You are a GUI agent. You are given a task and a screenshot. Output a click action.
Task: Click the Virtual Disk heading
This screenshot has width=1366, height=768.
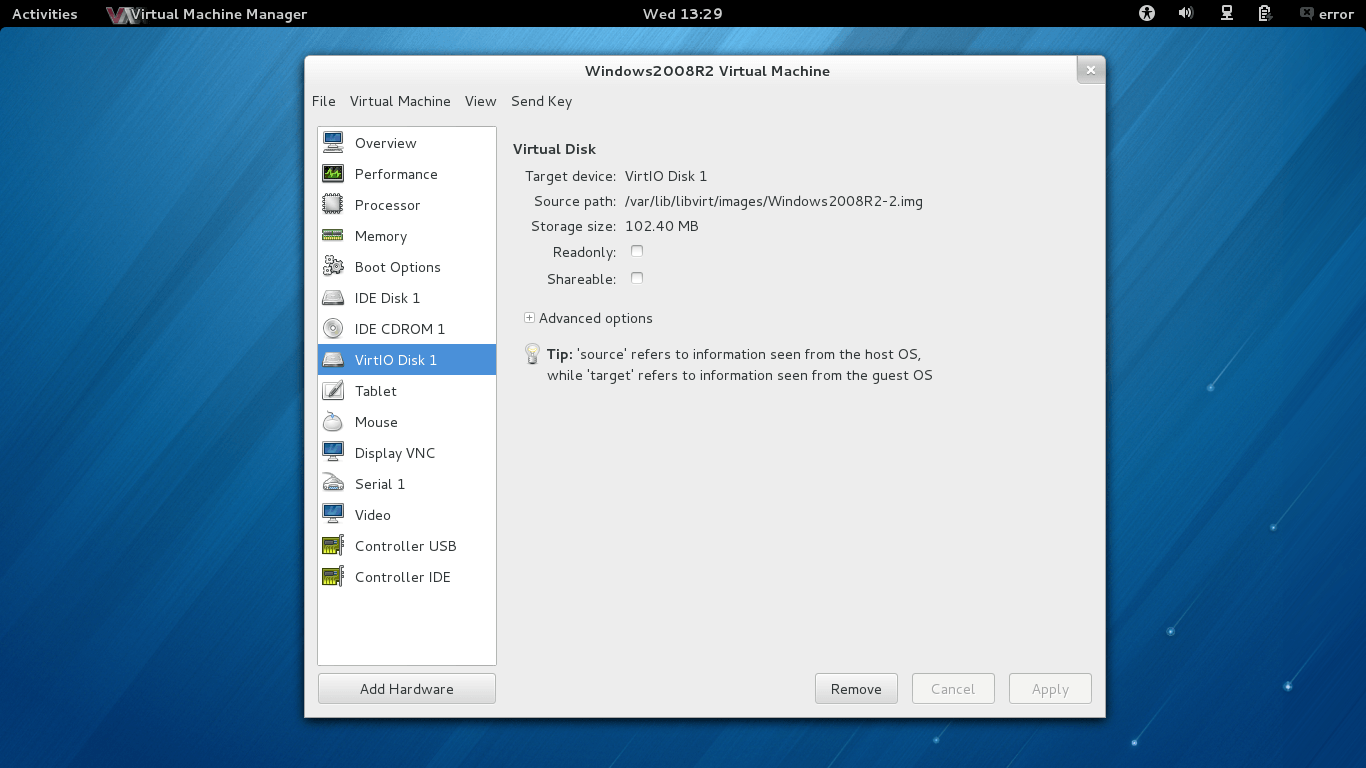pyautogui.click(x=554, y=149)
